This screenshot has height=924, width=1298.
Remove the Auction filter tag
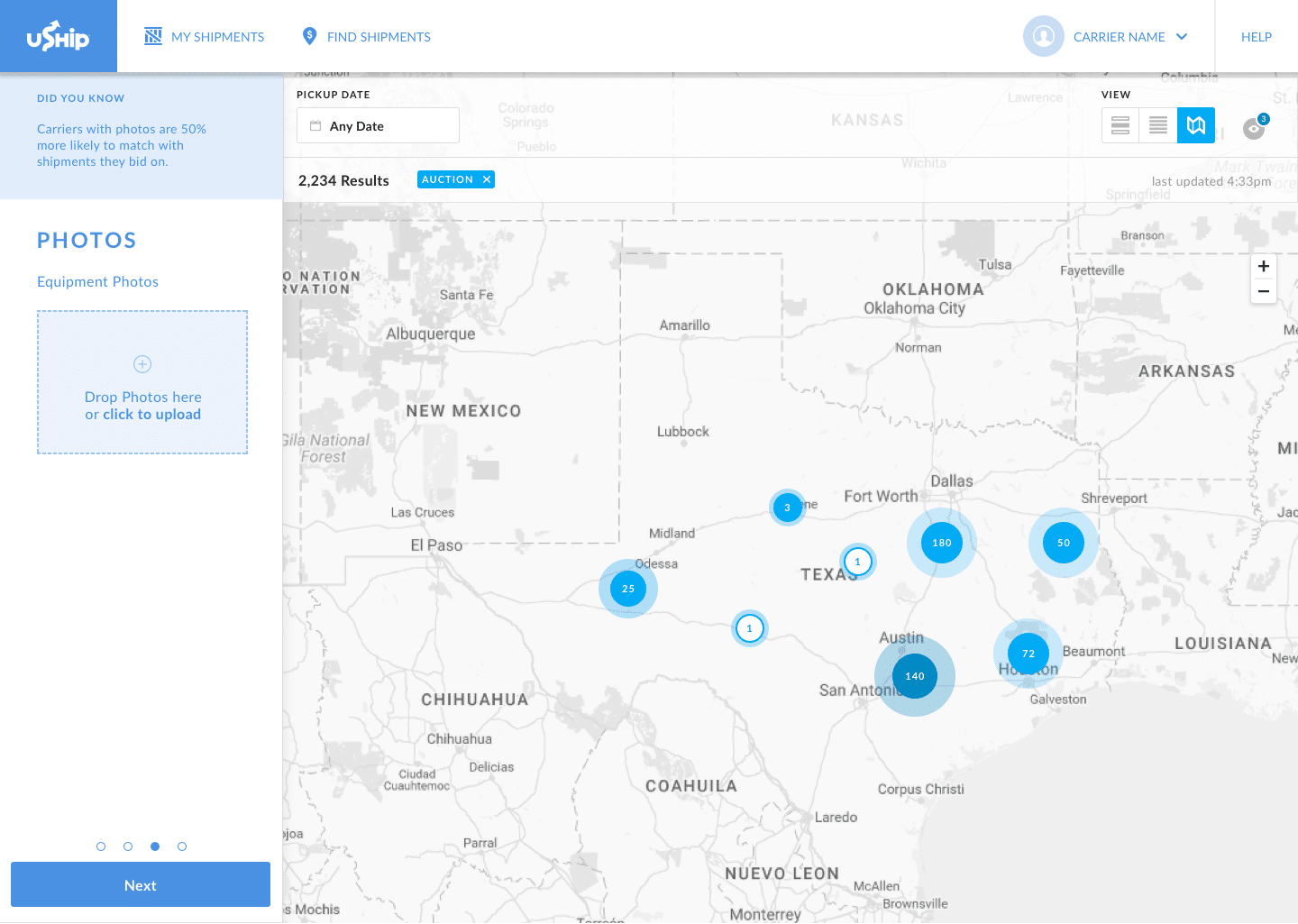[x=487, y=179]
